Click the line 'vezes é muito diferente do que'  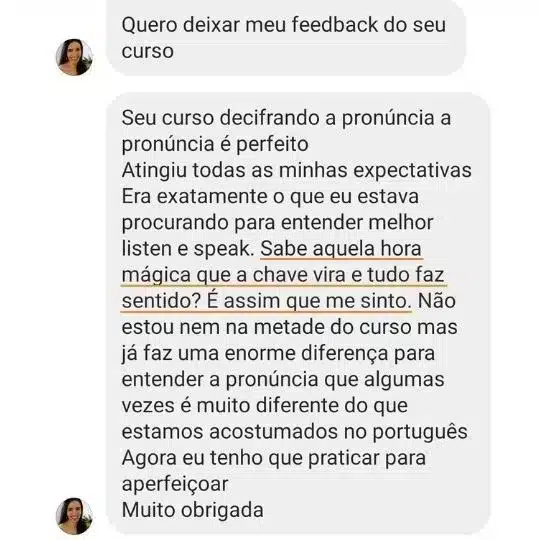(x=264, y=406)
